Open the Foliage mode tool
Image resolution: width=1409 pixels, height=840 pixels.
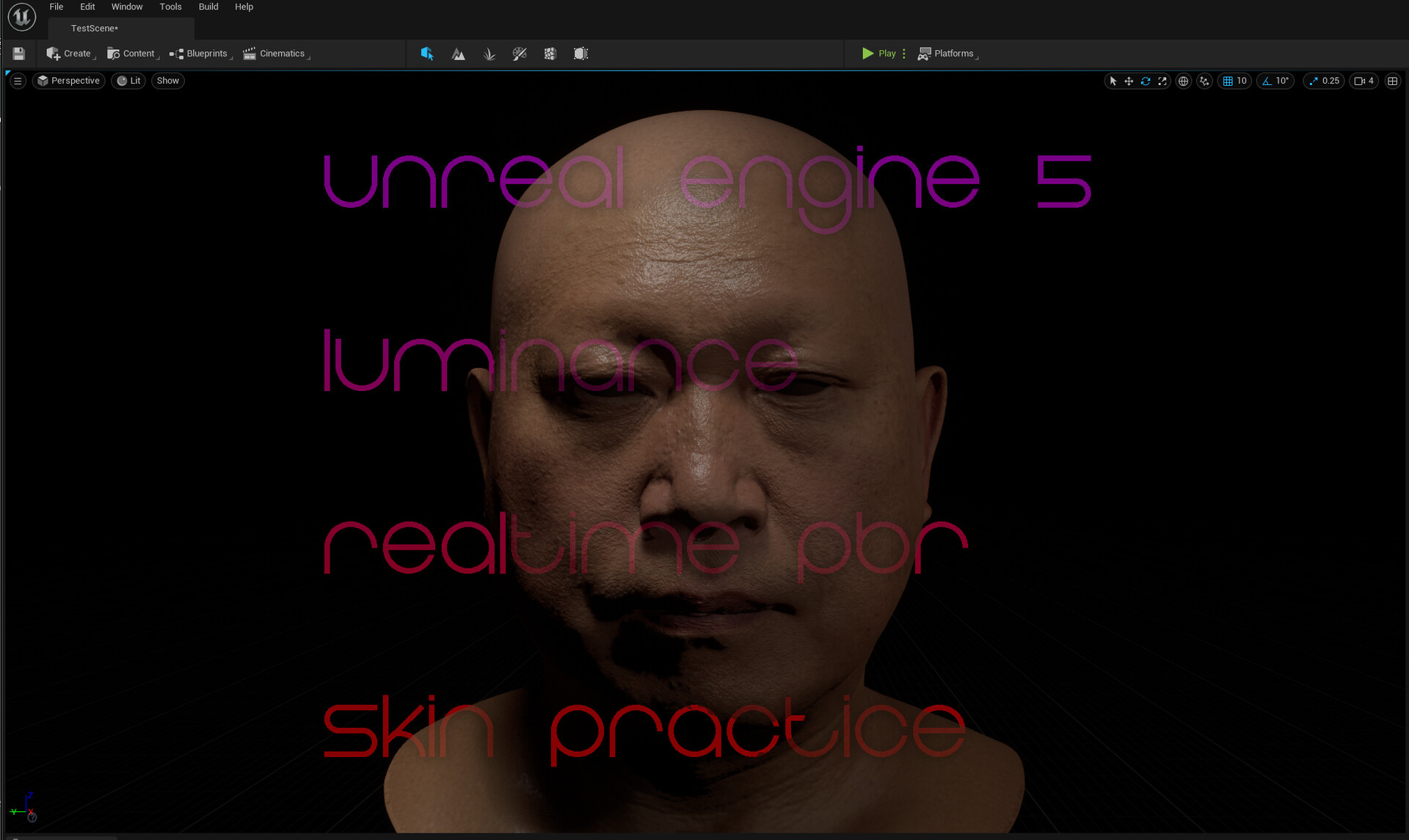click(489, 54)
